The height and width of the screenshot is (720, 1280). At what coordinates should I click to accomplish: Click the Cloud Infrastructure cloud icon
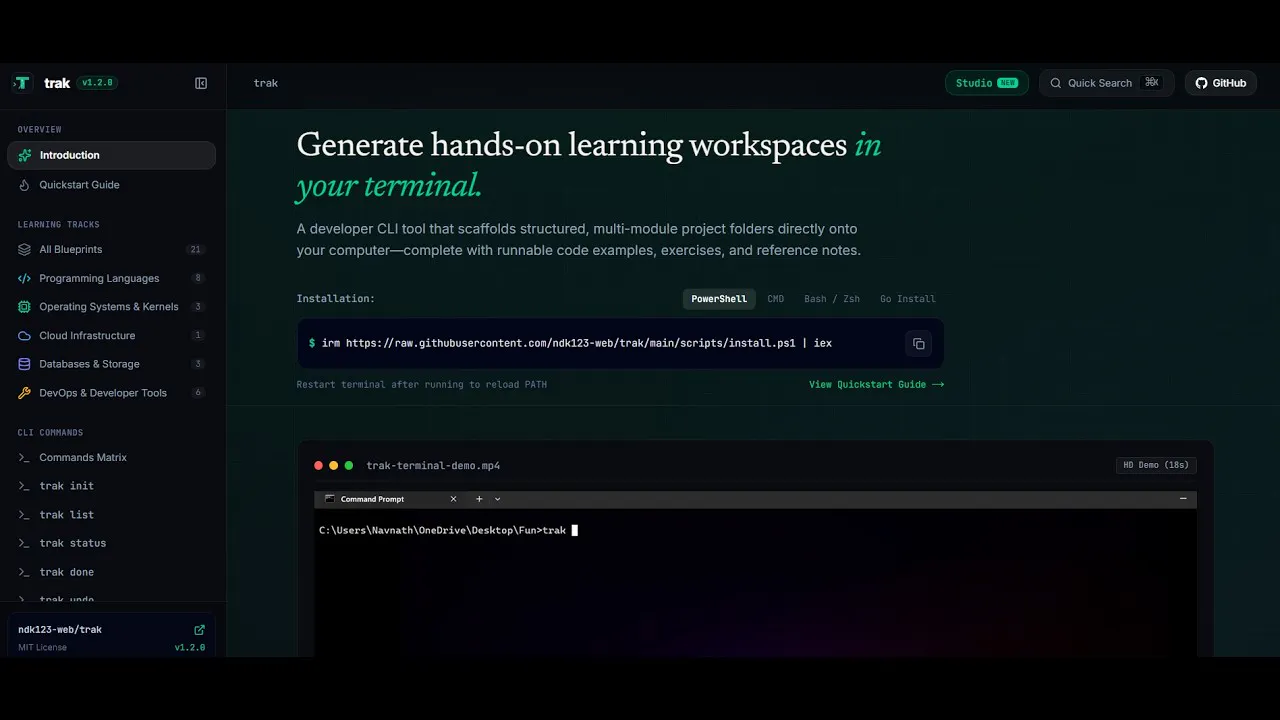coord(25,336)
